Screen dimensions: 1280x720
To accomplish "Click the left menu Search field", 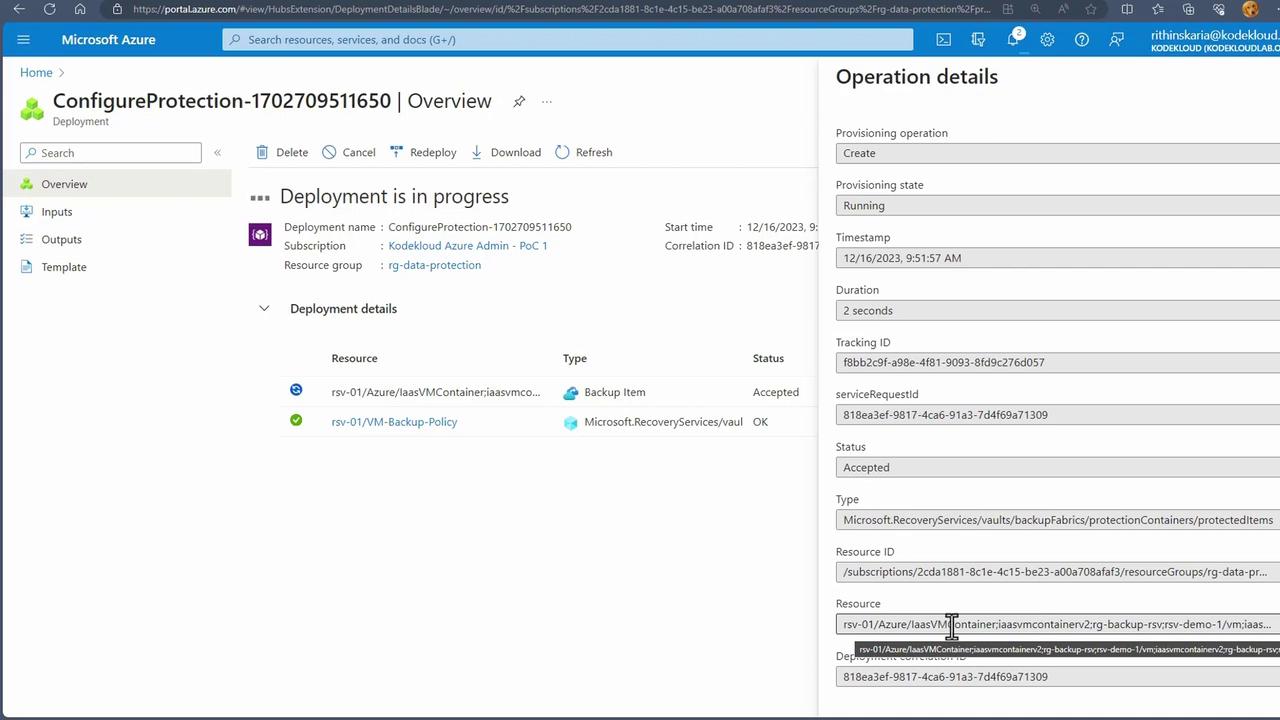I will 111,153.
